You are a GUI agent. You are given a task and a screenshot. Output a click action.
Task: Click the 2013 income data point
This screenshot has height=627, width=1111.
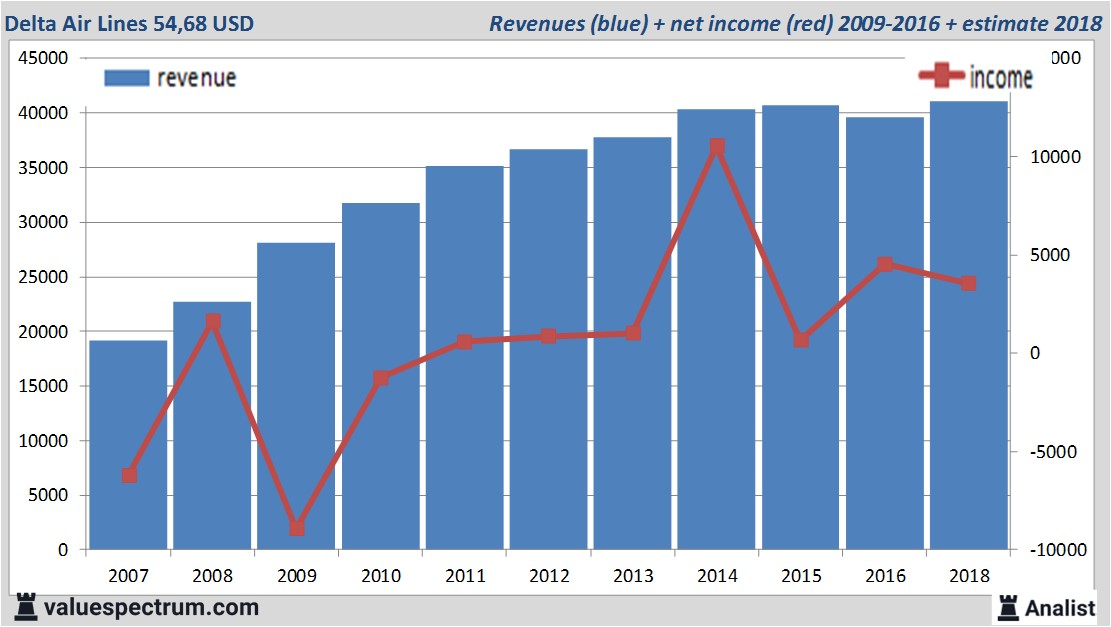coord(633,333)
